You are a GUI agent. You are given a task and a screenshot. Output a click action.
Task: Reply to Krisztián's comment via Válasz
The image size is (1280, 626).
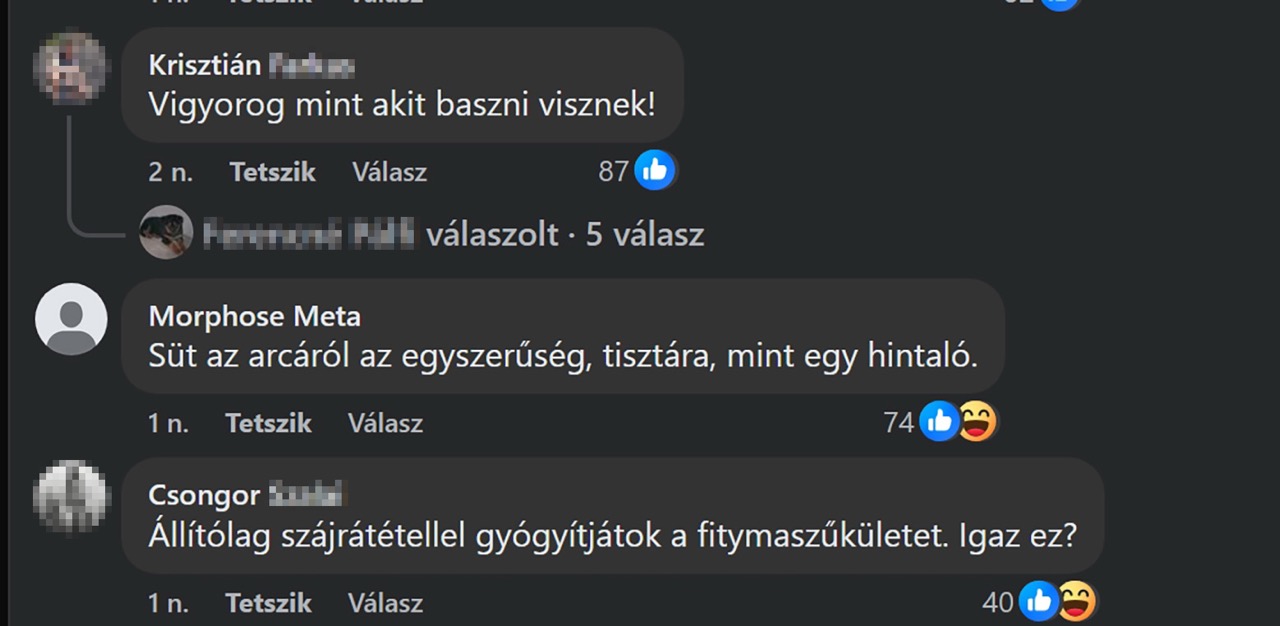click(x=389, y=172)
